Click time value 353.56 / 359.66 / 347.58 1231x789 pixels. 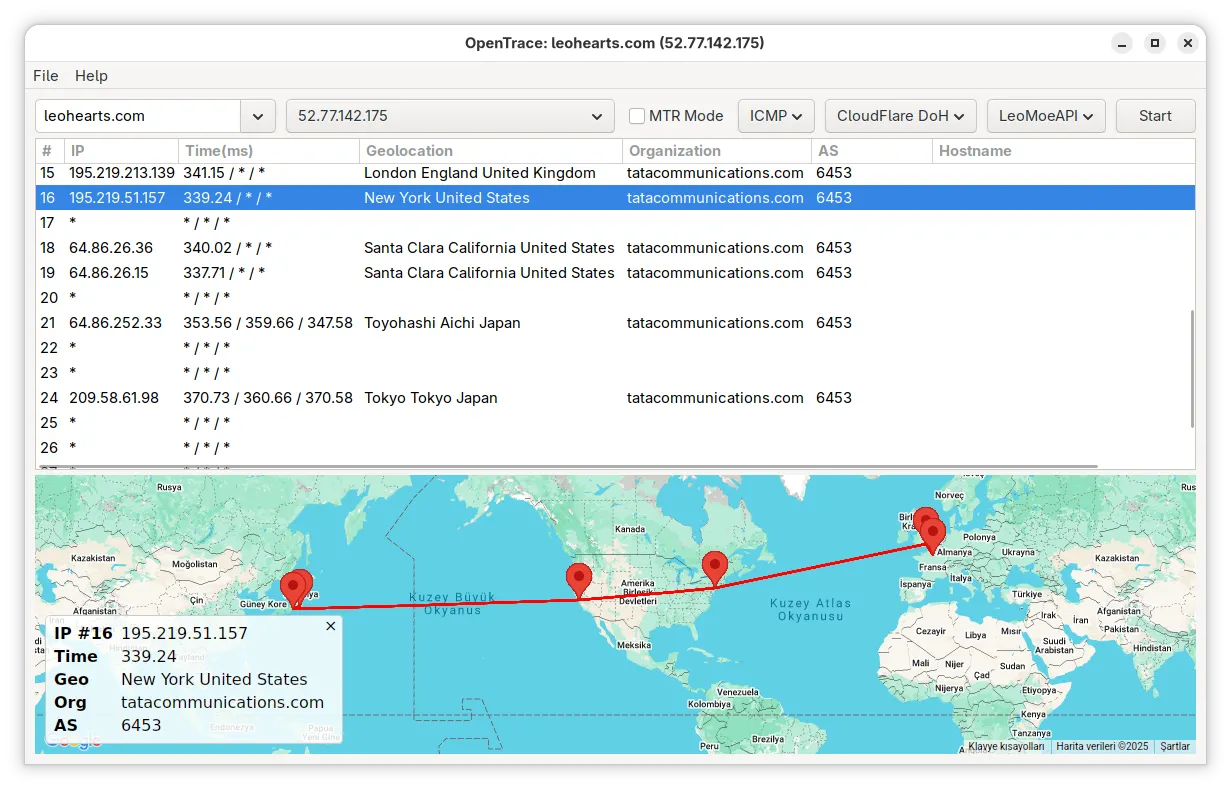(x=267, y=323)
